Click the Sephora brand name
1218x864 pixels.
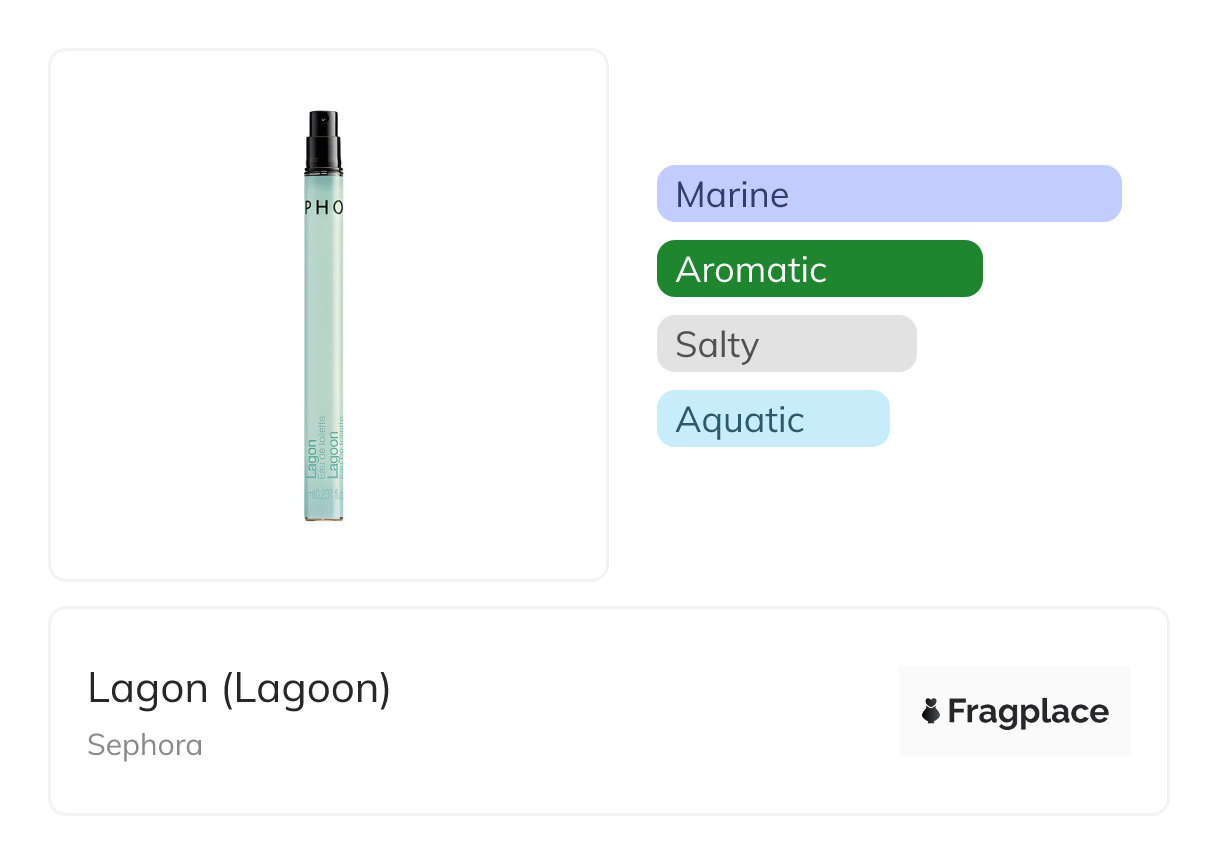click(x=145, y=745)
